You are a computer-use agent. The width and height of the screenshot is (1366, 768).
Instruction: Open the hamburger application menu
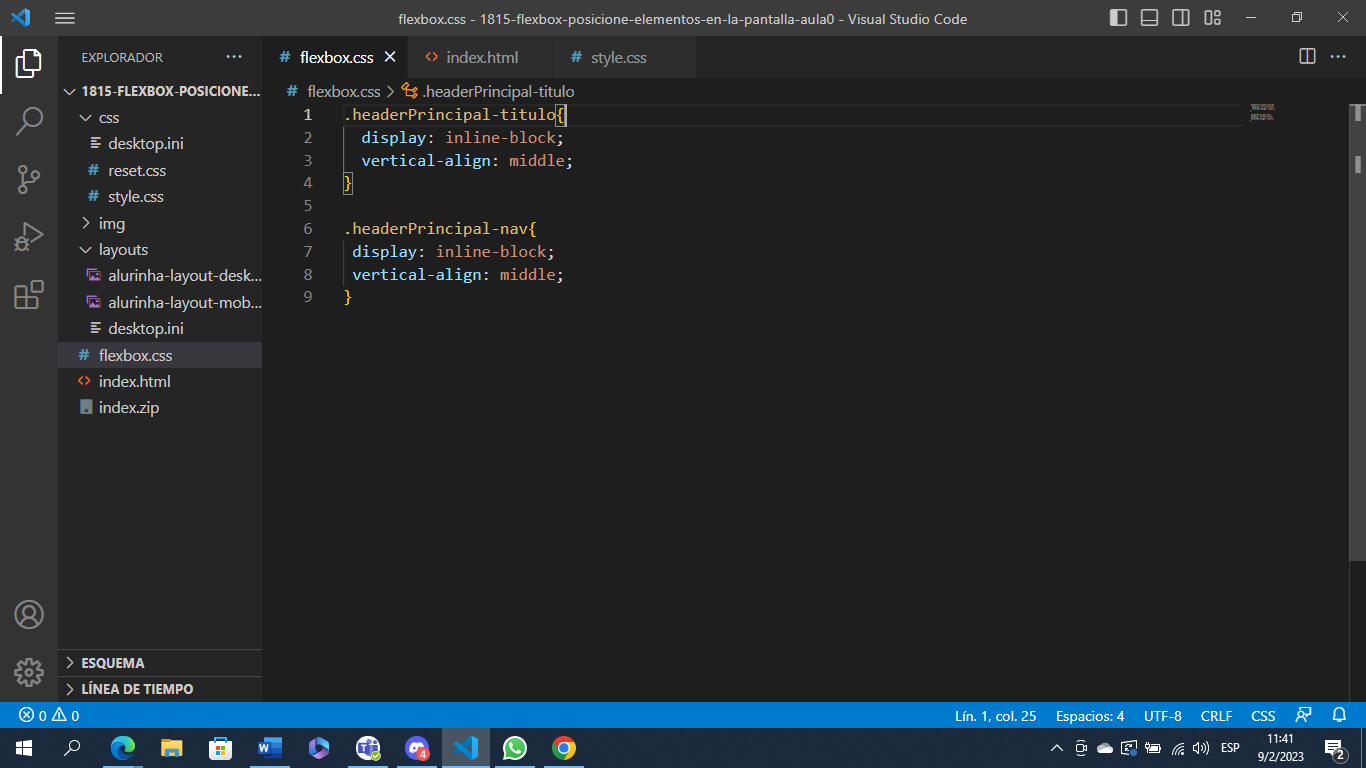65,18
